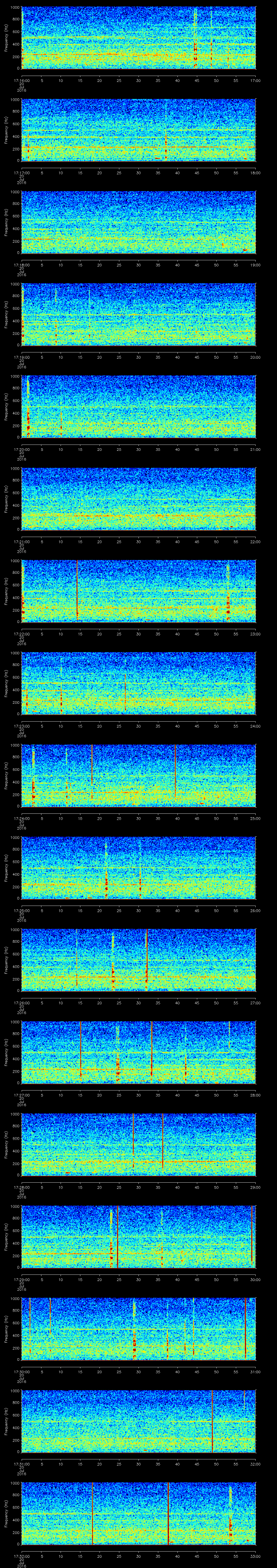Select the spectrogram panel starting at 17:27:00
The image size is (277, 1568).
tap(139, 1052)
